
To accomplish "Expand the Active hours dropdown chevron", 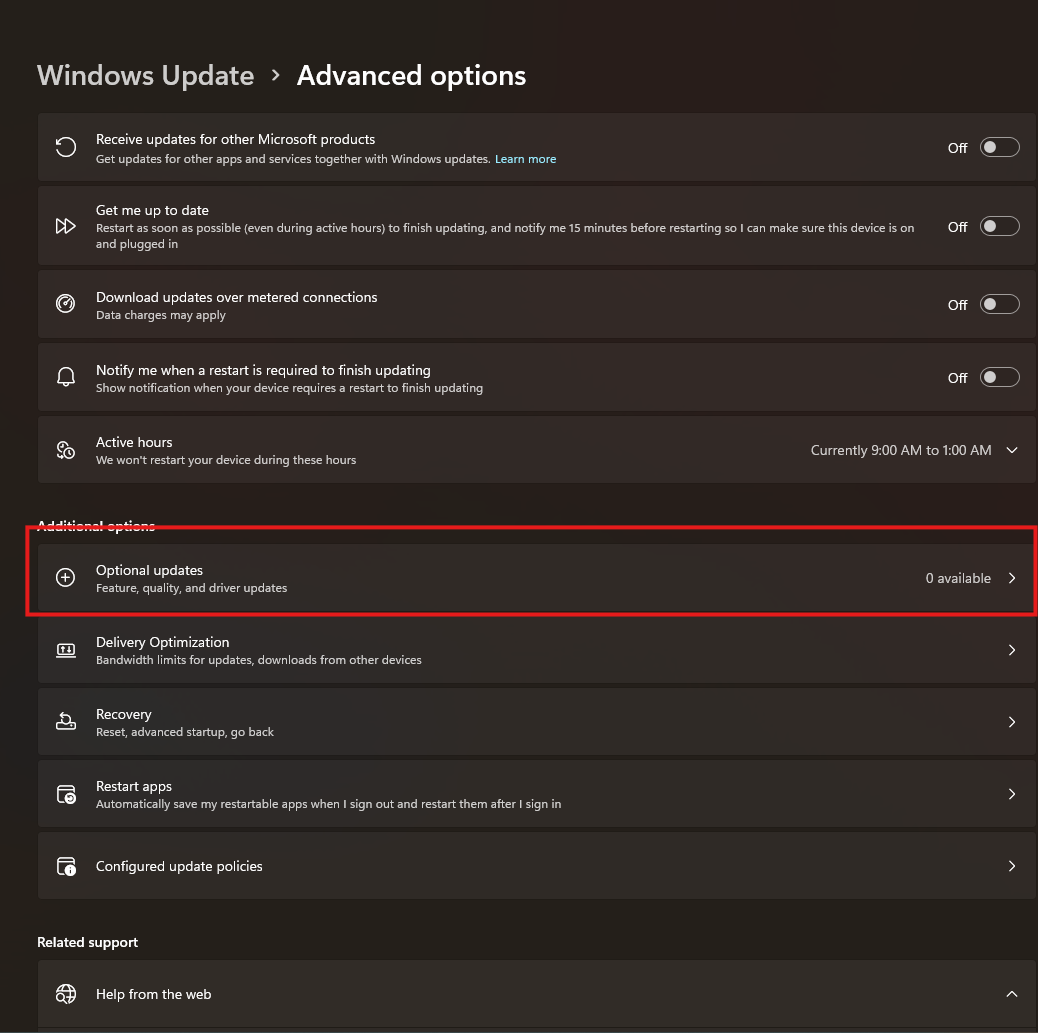I will pyautogui.click(x=1012, y=450).
